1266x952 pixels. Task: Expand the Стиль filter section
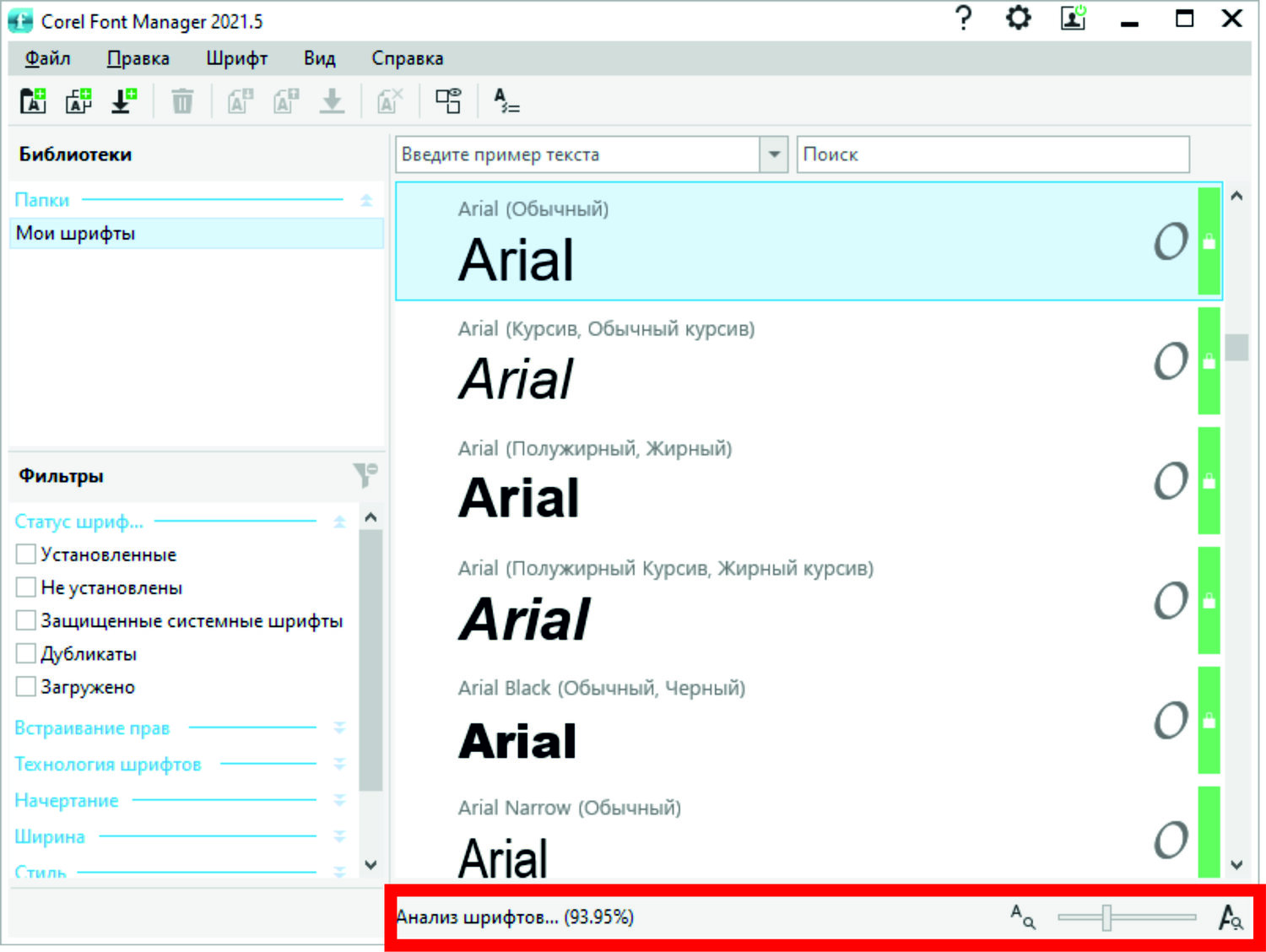pos(339,871)
